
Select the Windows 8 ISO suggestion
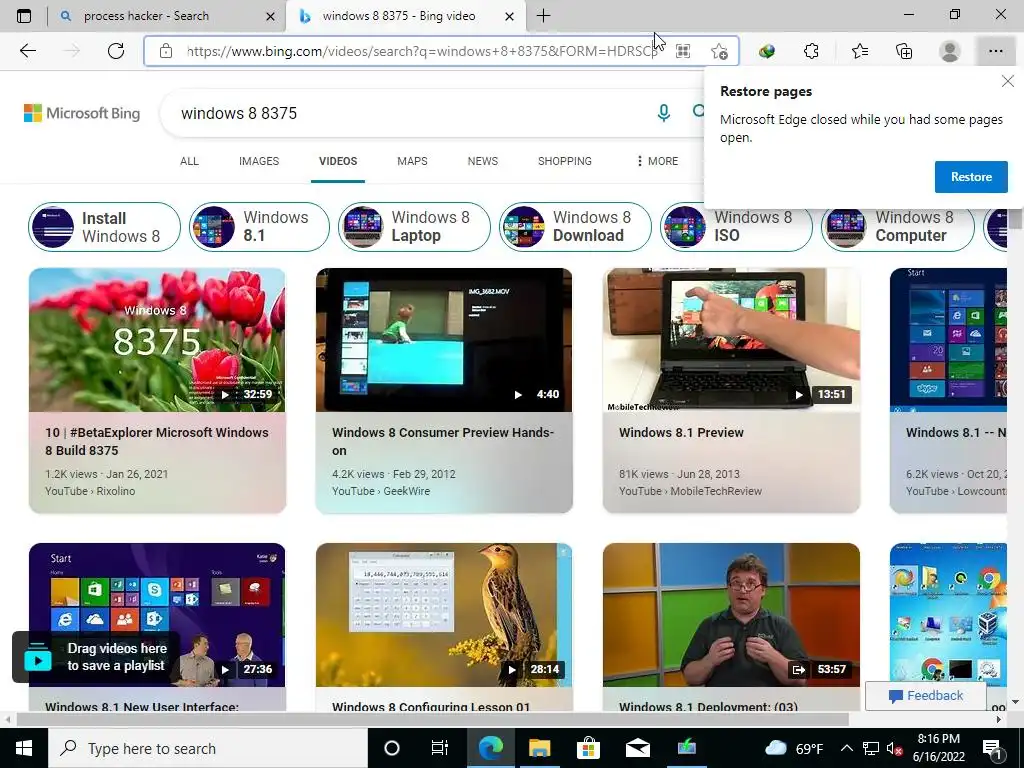pos(736,227)
